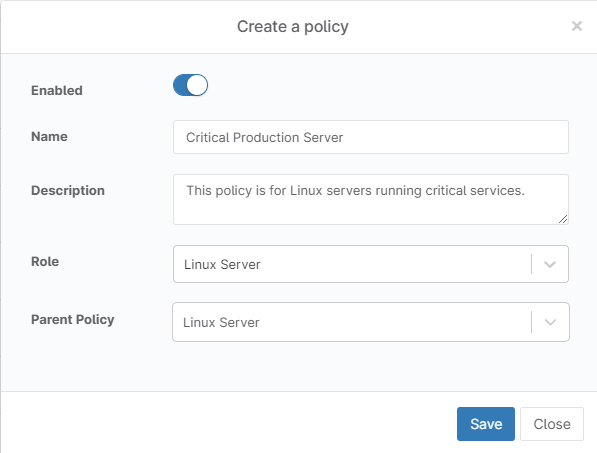Expand Parent Policy chevron arrow

click(550, 322)
